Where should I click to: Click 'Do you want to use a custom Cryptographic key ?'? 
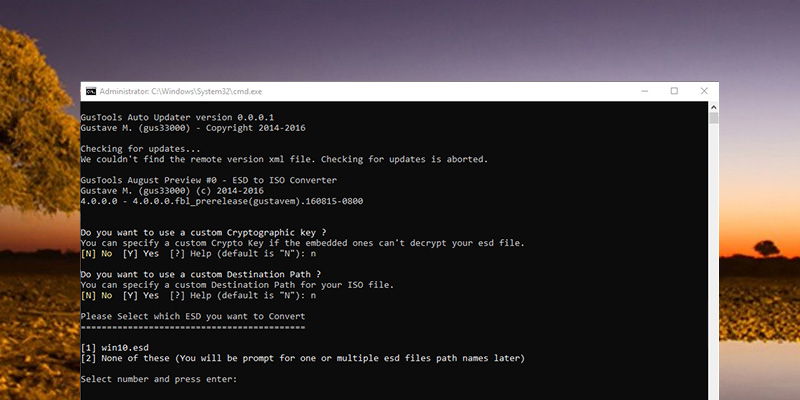click(203, 233)
